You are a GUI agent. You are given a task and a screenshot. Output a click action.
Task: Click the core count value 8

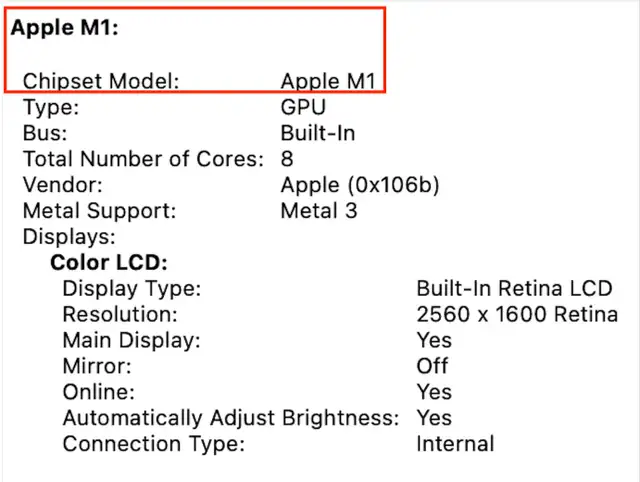click(287, 159)
